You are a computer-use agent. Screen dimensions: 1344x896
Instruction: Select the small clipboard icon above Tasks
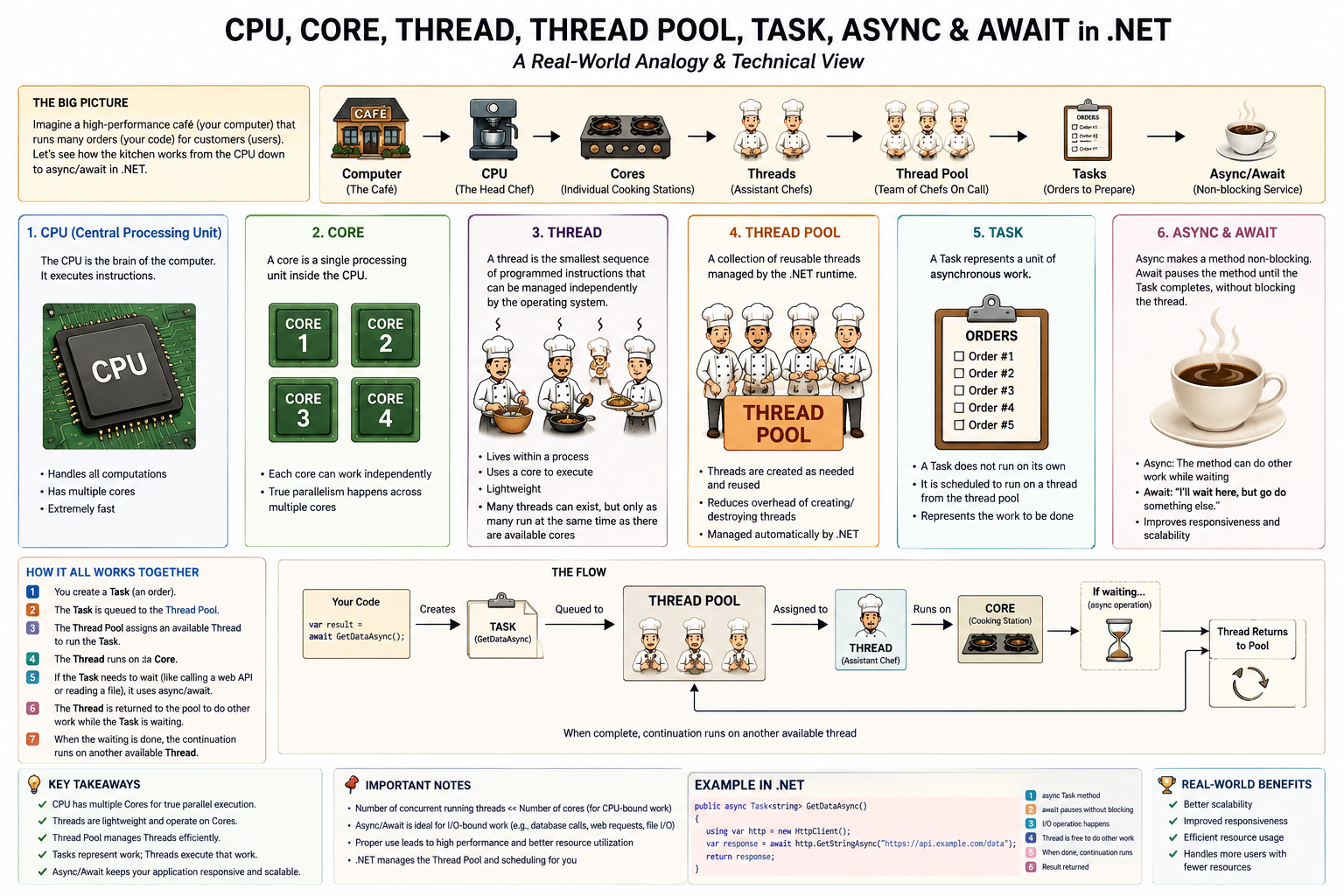[x=1088, y=129]
